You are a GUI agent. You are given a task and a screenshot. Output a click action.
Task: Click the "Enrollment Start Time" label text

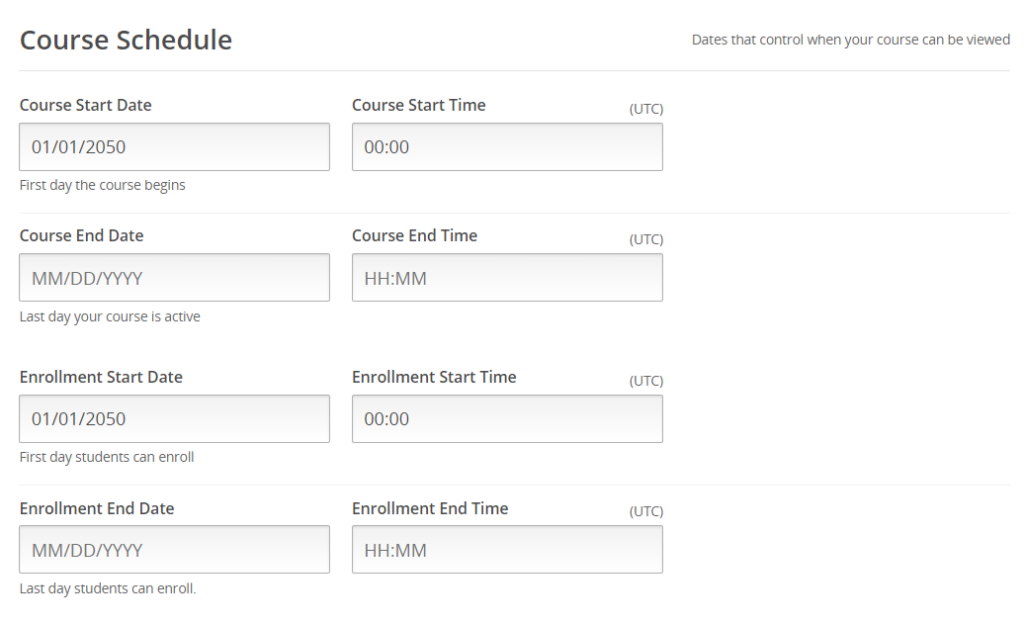pyautogui.click(x=434, y=377)
